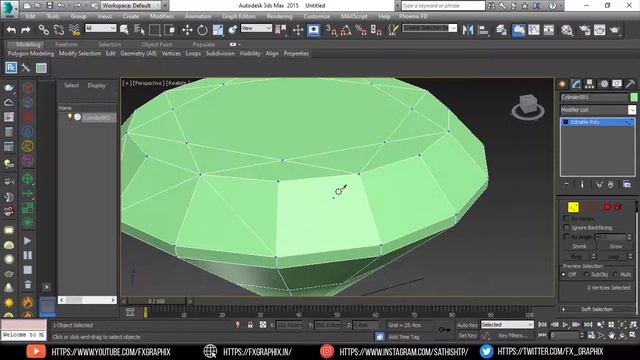640x360 pixels.
Task: Click the Loop selection button
Action: point(613,256)
